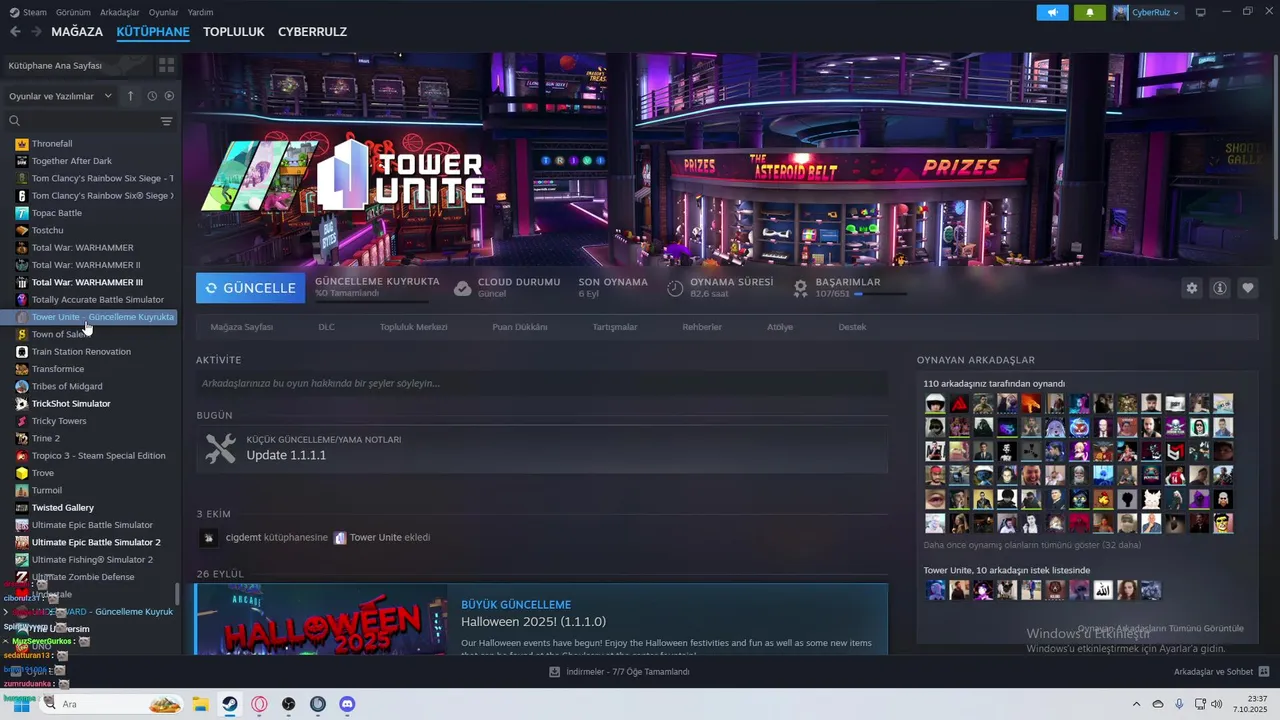This screenshot has height=720, width=1280.
Task: Select Ultimate Fishing Simulator 2
Action: pyautogui.click(x=90, y=560)
